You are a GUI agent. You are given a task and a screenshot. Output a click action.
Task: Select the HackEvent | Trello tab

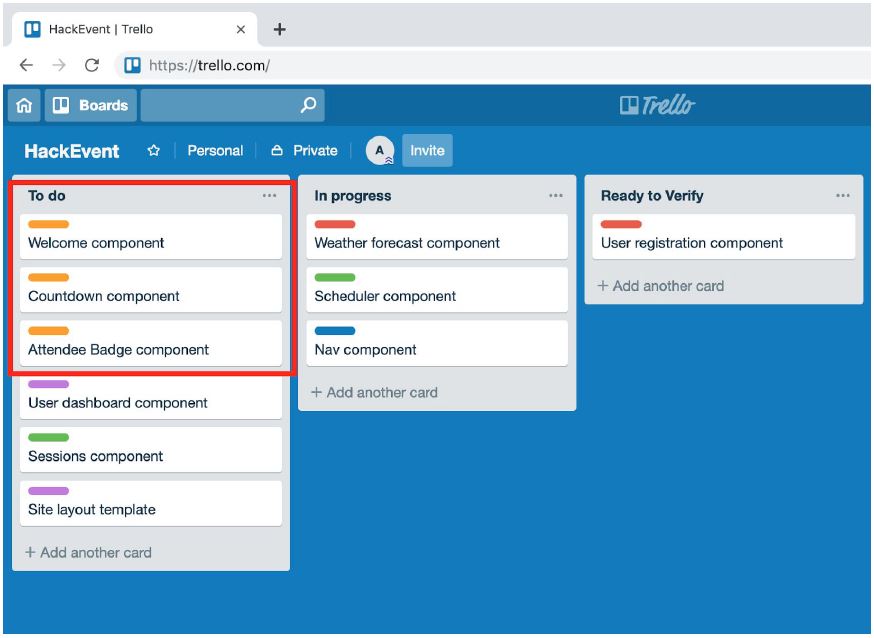[130, 29]
